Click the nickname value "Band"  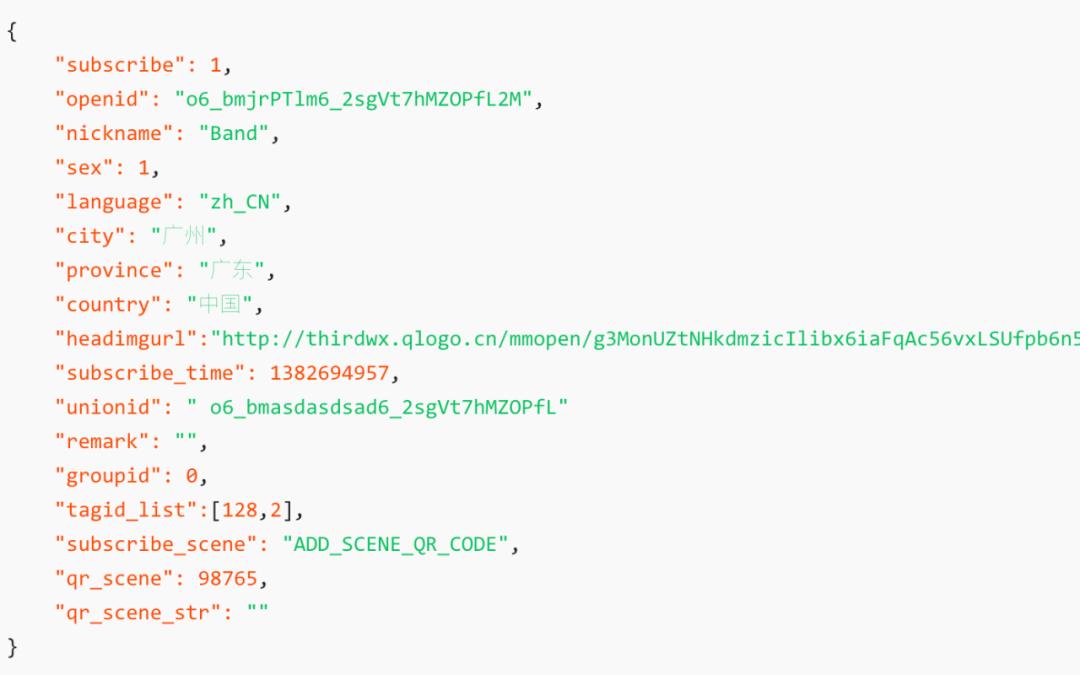(233, 133)
